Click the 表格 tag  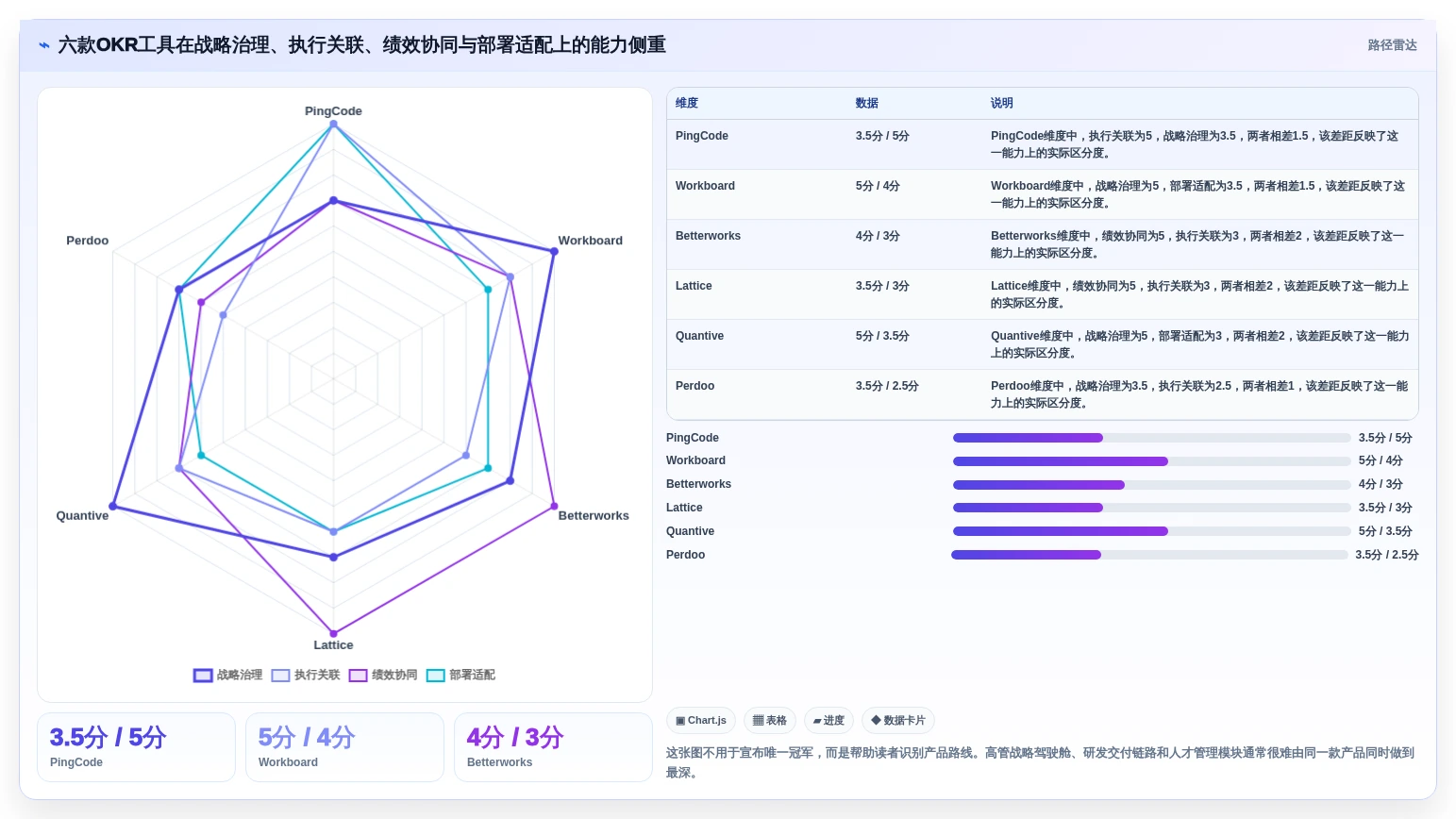click(770, 721)
